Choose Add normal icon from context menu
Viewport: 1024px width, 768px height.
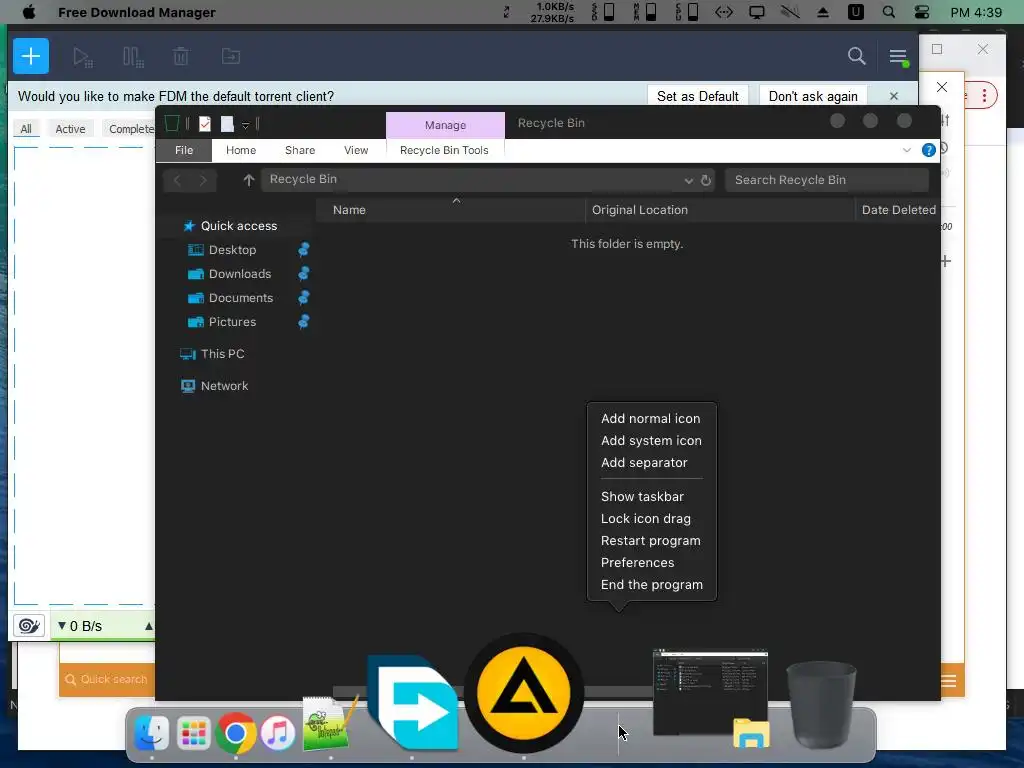click(650, 419)
